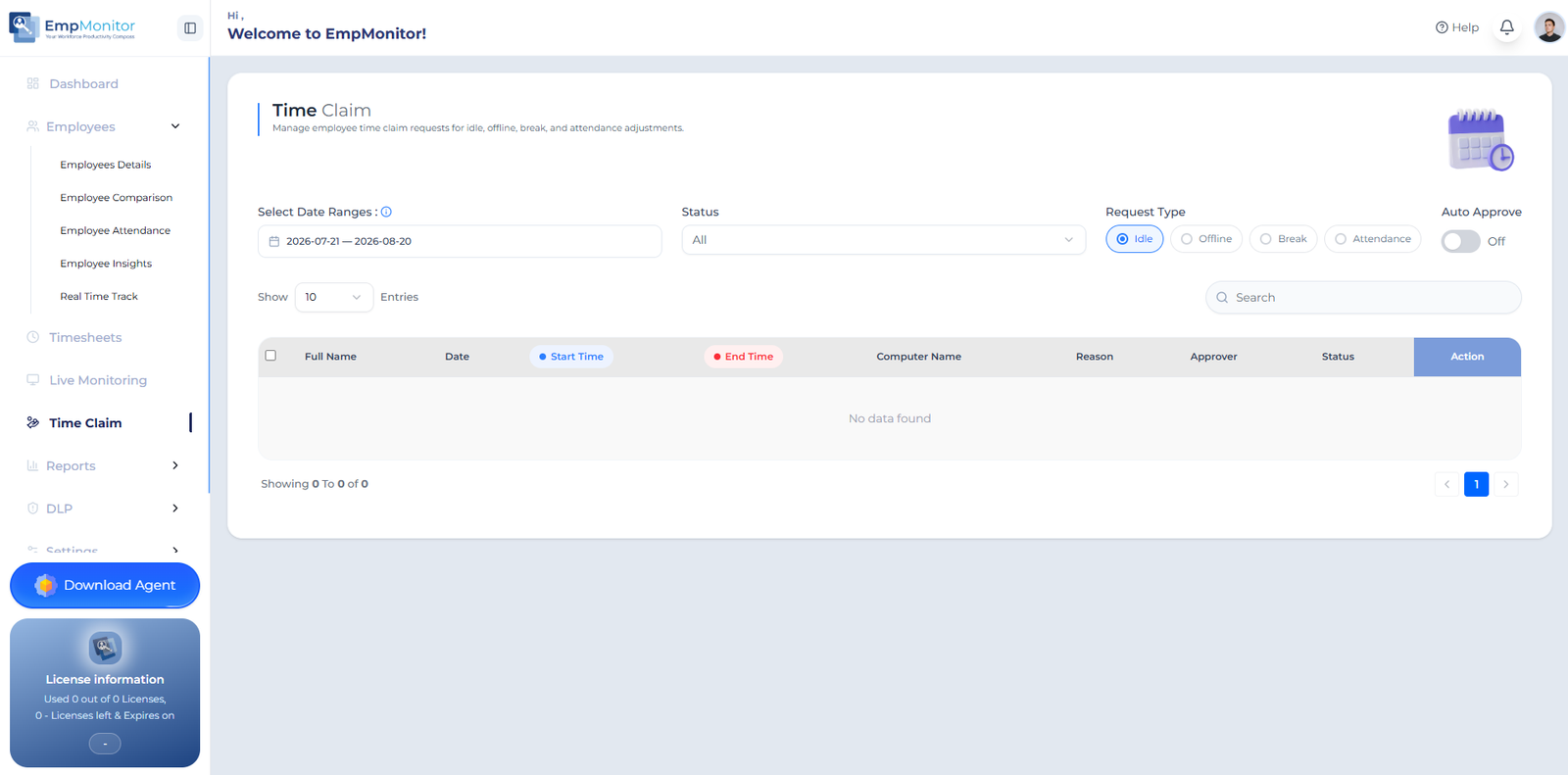Screen dimensions: 1568x775
Task: Click the Search input field
Action: (1363, 298)
